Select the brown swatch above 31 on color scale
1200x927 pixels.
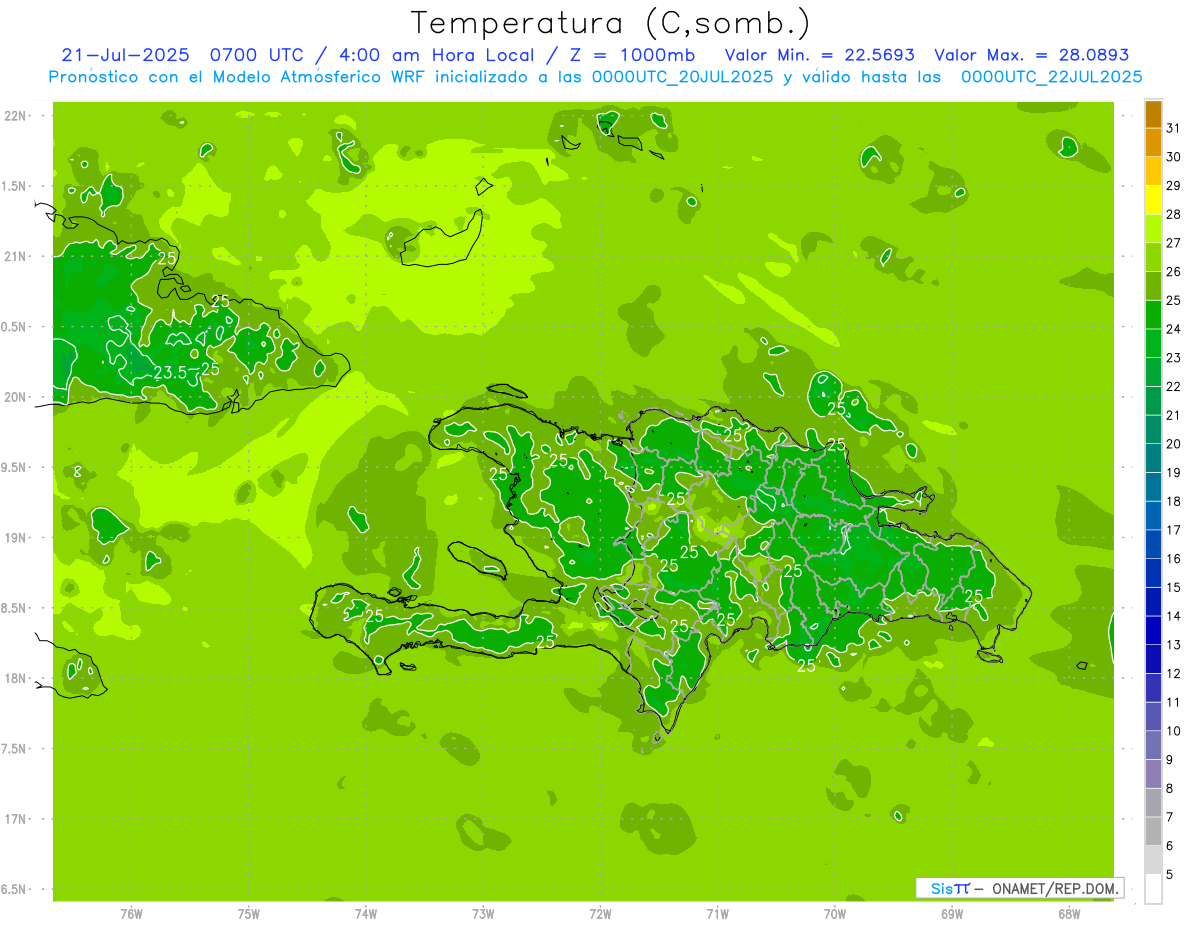click(1153, 114)
